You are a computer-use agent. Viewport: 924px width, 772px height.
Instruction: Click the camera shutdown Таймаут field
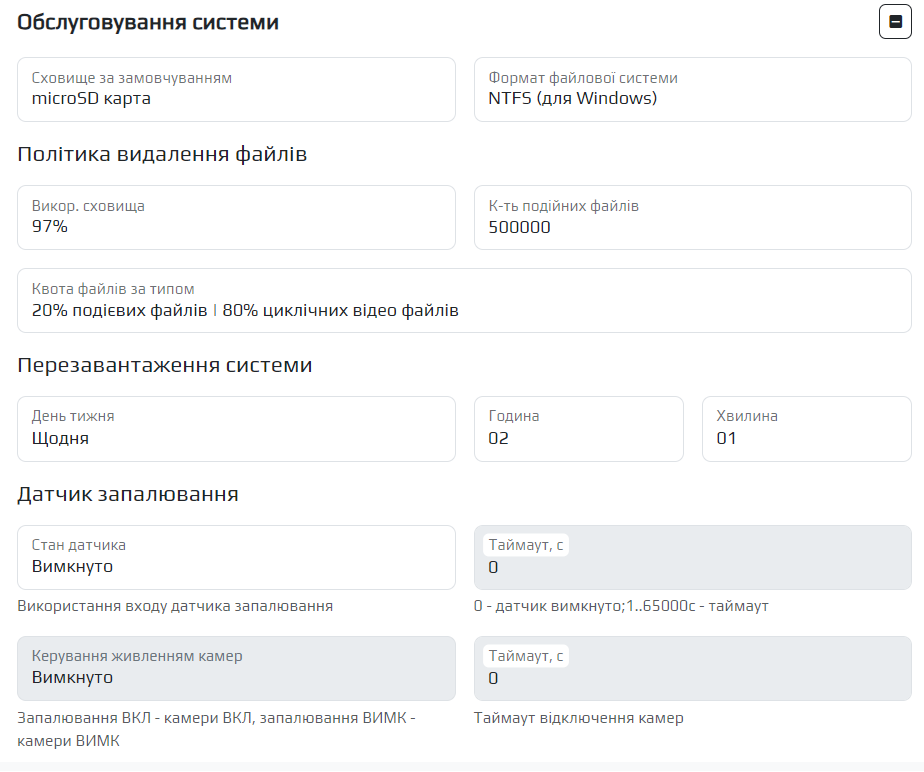click(692, 678)
